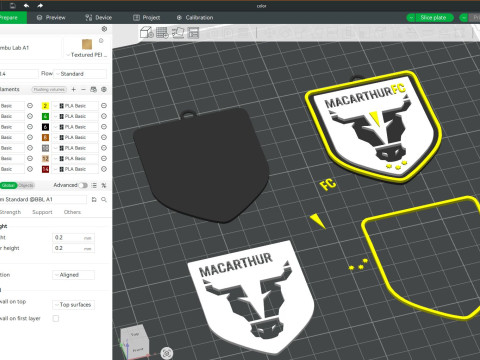
Task: Remove last filament with the minus icon
Action: [83, 89]
